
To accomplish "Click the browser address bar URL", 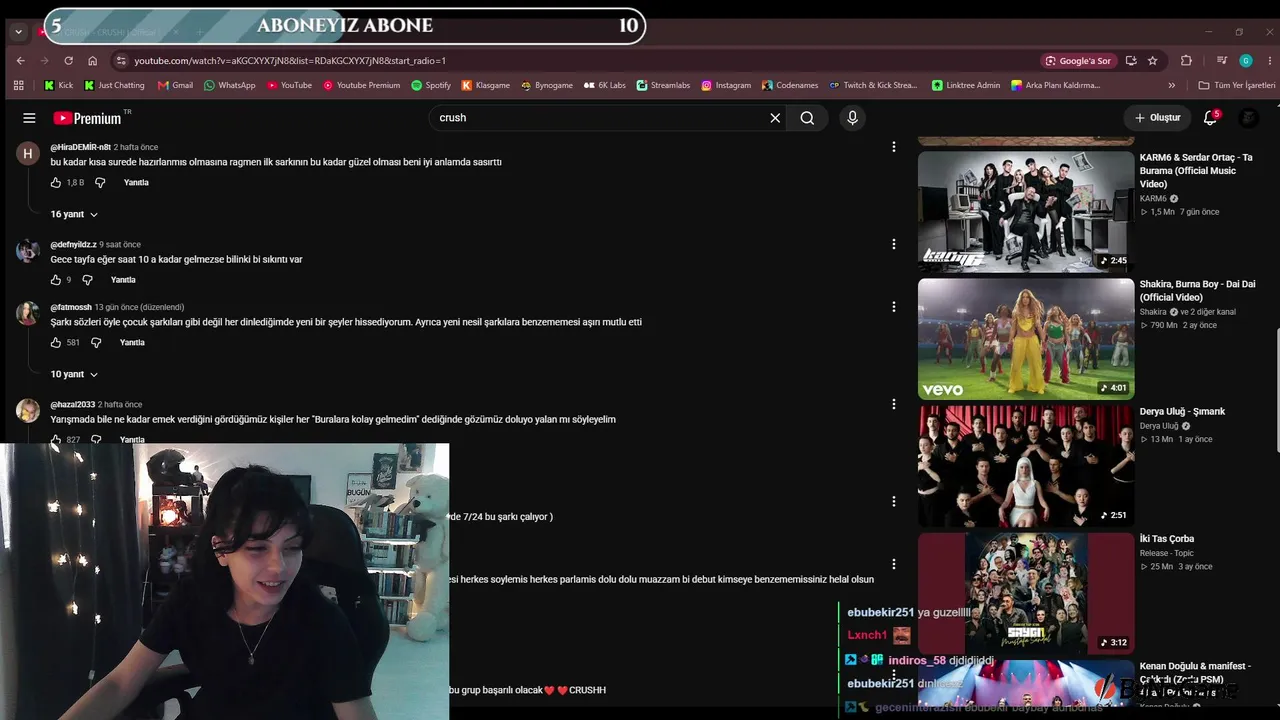I will pyautogui.click(x=290, y=60).
